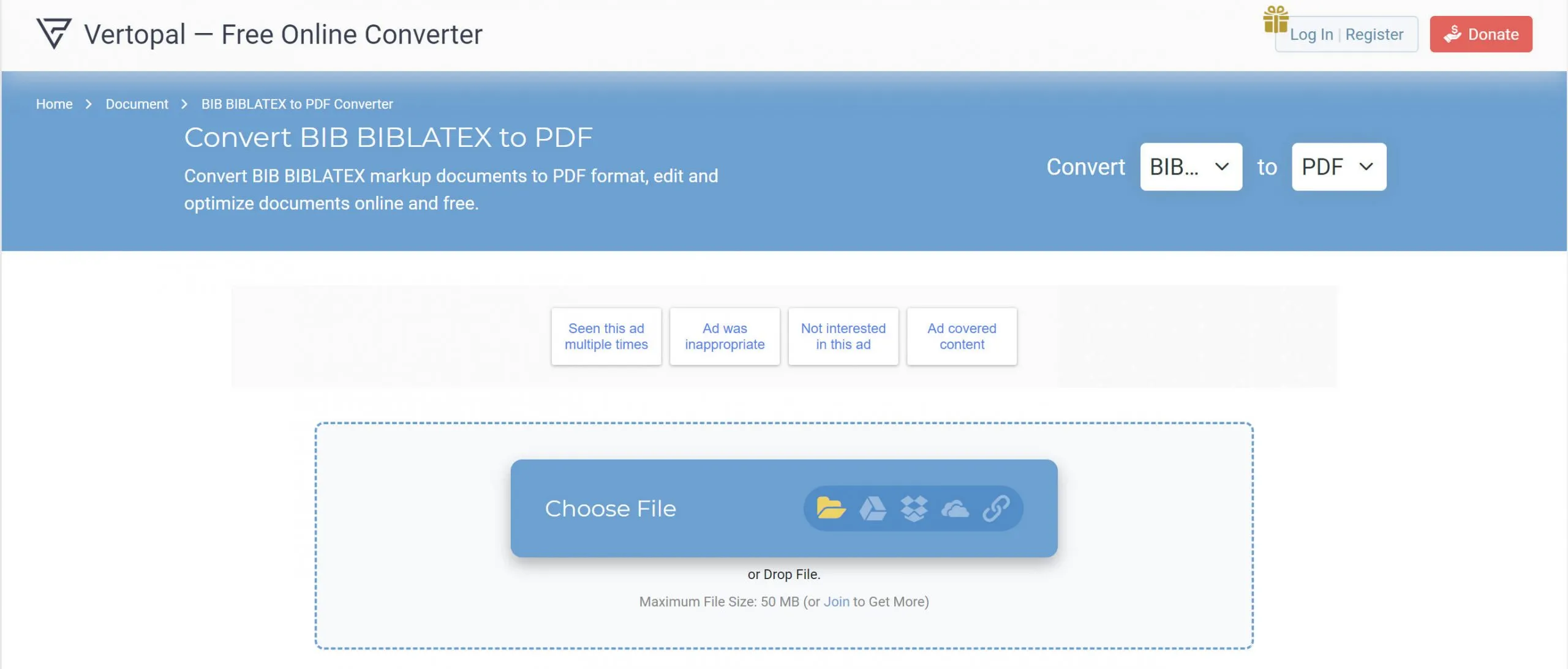The height and width of the screenshot is (669, 1568).
Task: Click the 'Not interested in this ad' option
Action: (x=843, y=336)
